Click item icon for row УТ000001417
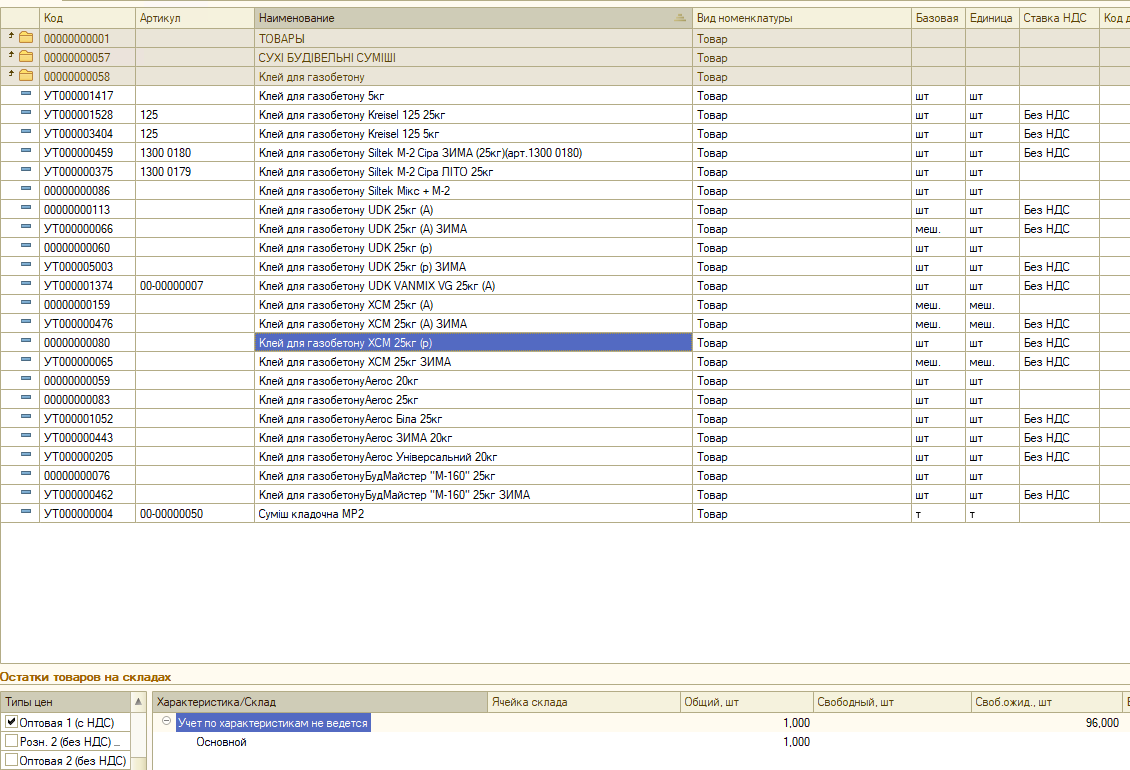The height and width of the screenshot is (770, 1130). pyautogui.click(x=26, y=94)
